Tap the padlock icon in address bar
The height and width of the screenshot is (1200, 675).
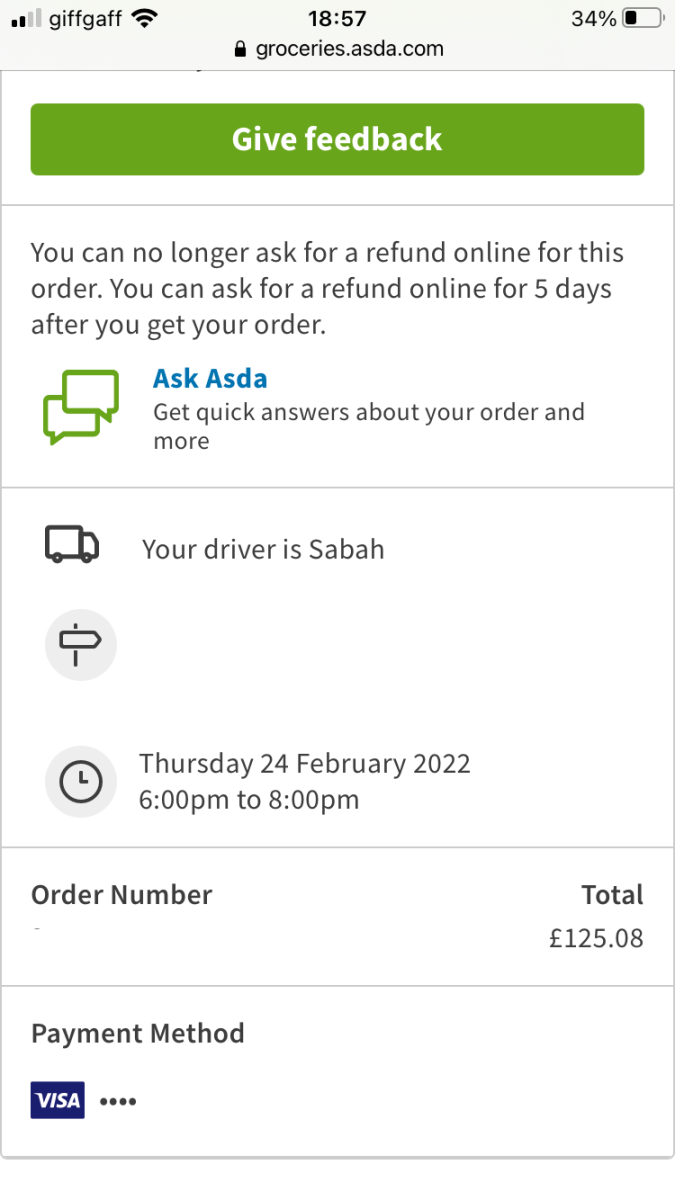[x=239, y=49]
